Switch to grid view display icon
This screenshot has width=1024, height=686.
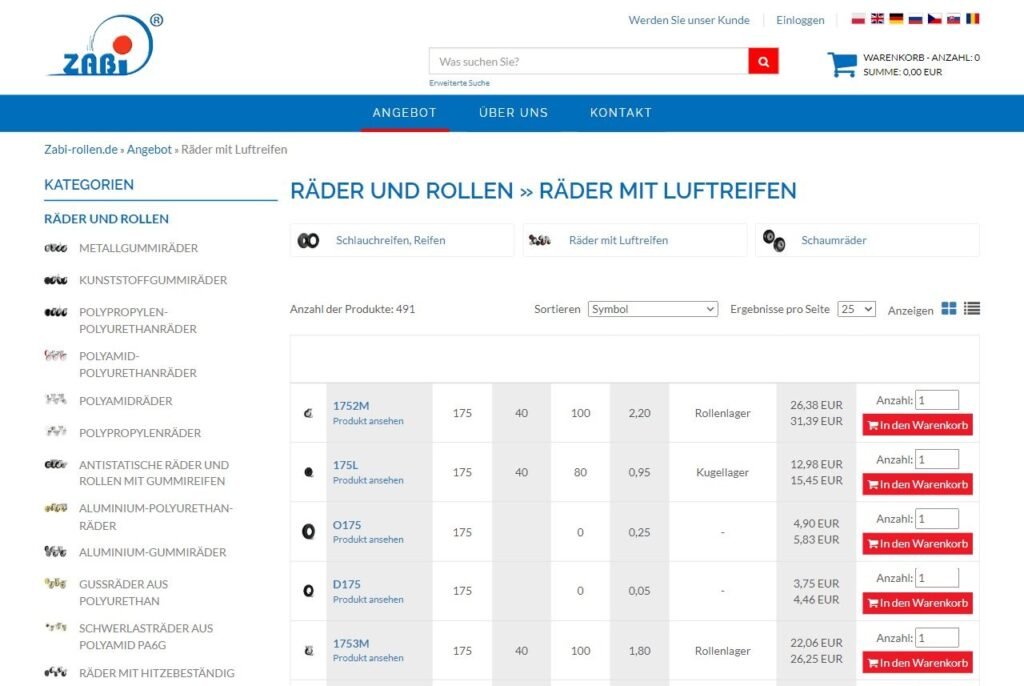[949, 308]
